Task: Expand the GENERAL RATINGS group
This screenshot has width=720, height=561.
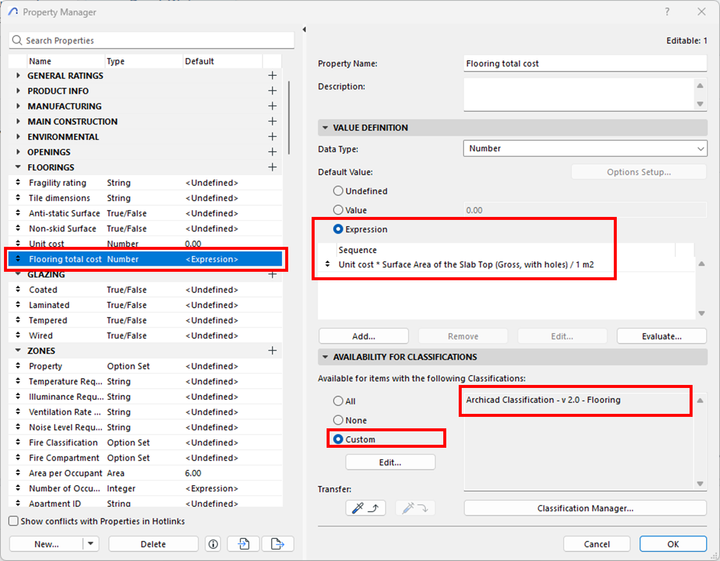Action: click(x=18, y=75)
